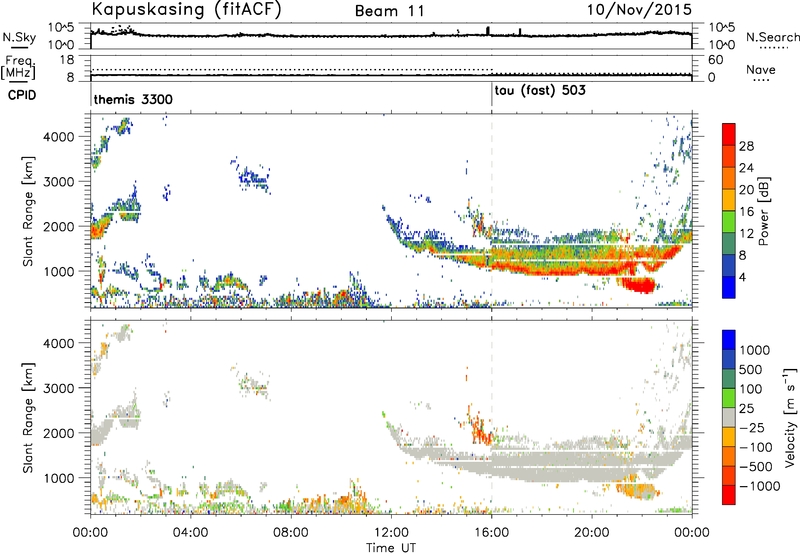
Task: Select the N.Sky noise legend label
Action: pos(19,37)
